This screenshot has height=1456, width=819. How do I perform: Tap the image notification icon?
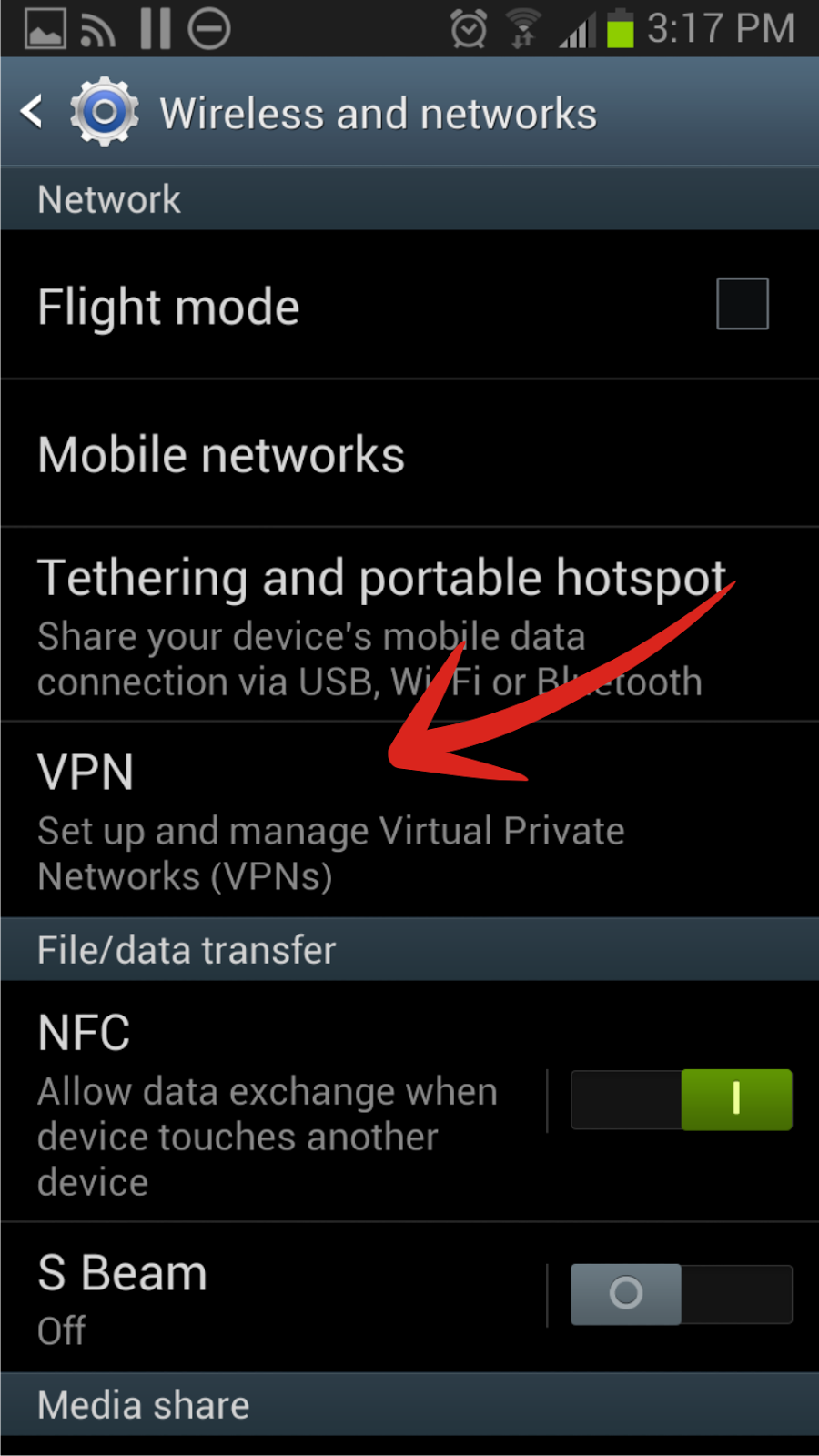click(45, 28)
